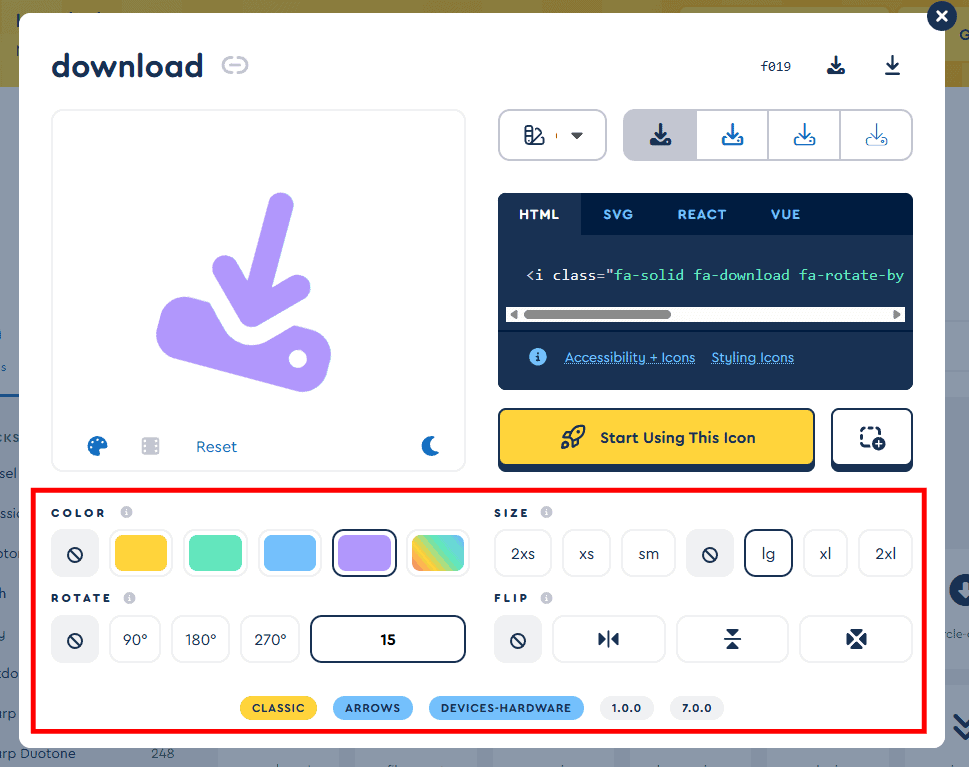Select the xl size option

pyautogui.click(x=825, y=553)
